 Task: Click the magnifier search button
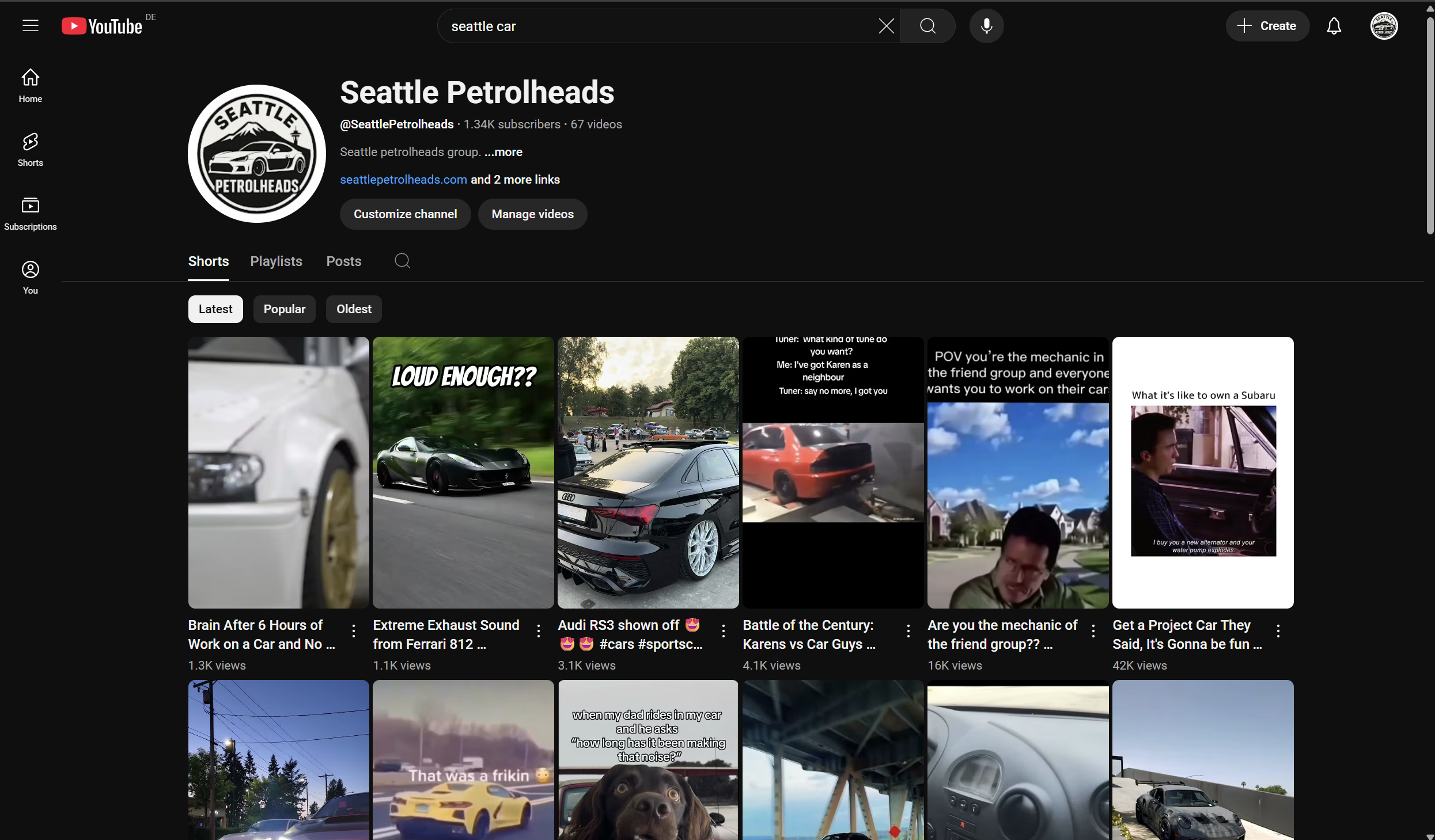(927, 26)
